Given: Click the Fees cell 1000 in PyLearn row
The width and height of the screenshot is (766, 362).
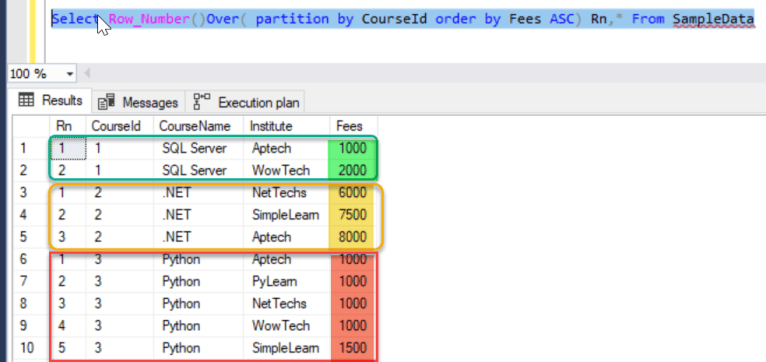Looking at the screenshot, I should pos(352,282).
